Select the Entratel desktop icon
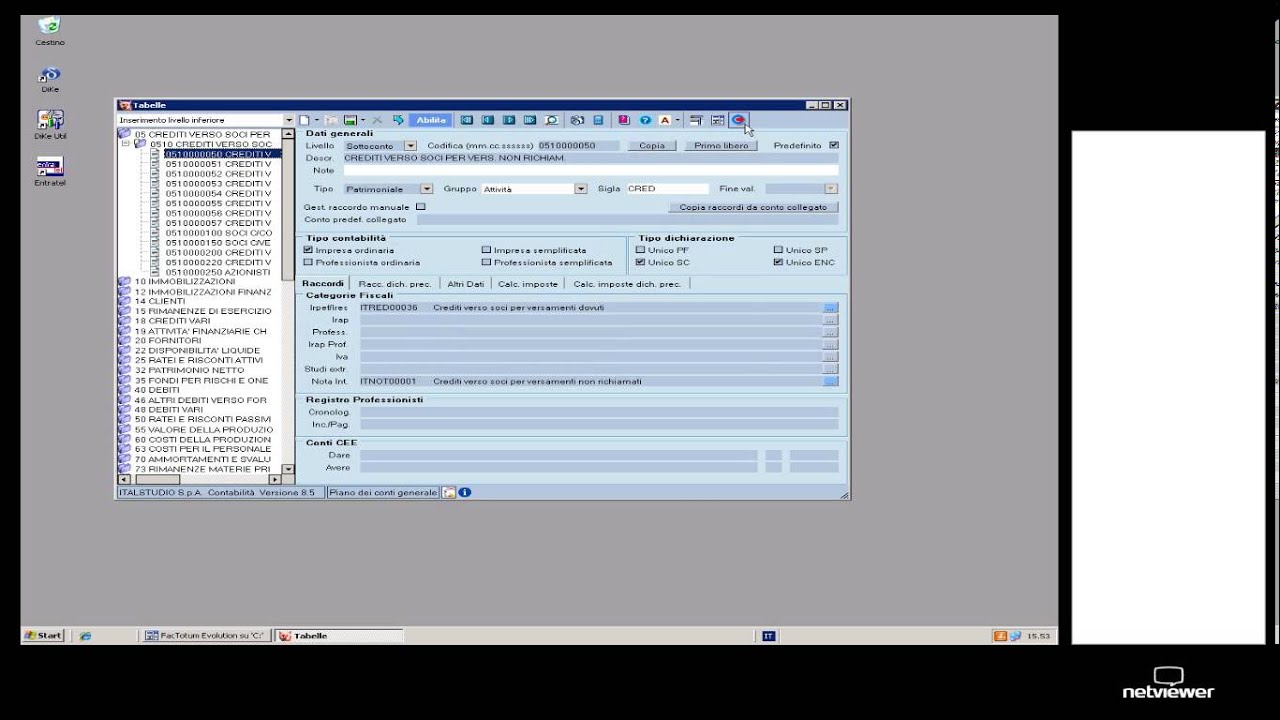 pyautogui.click(x=50, y=171)
